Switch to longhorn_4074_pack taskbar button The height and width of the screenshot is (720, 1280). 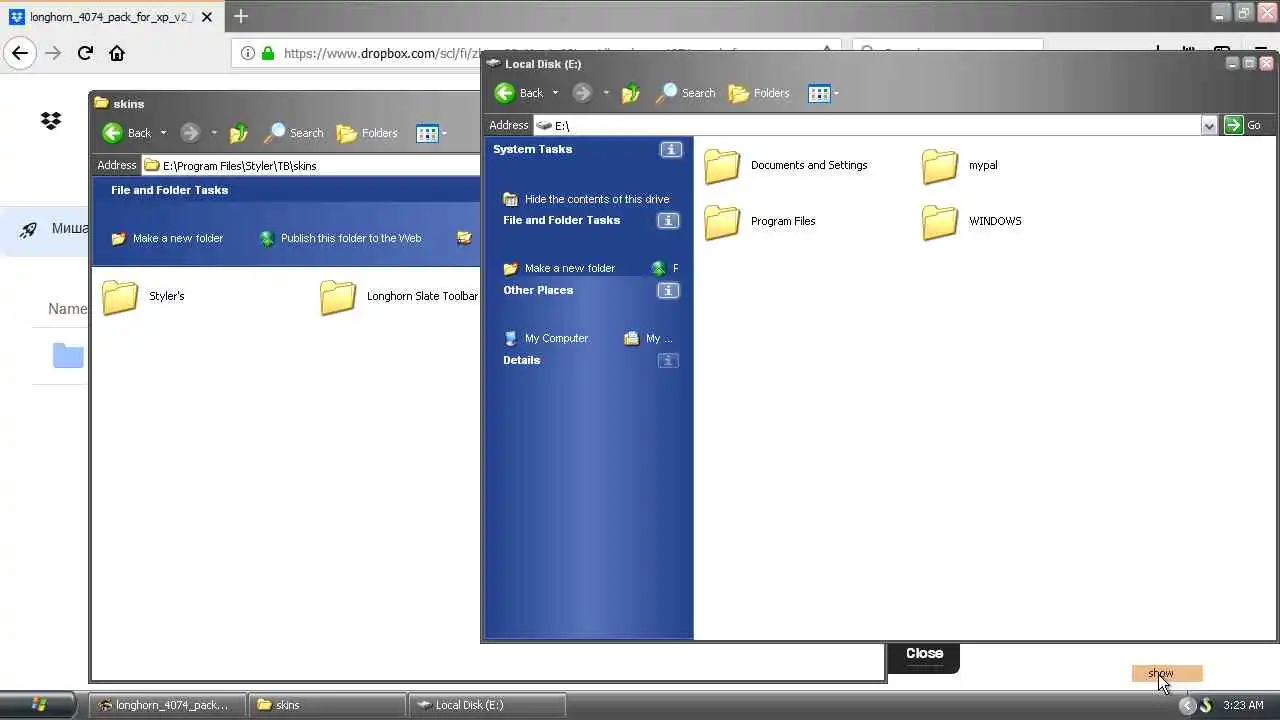click(x=166, y=705)
